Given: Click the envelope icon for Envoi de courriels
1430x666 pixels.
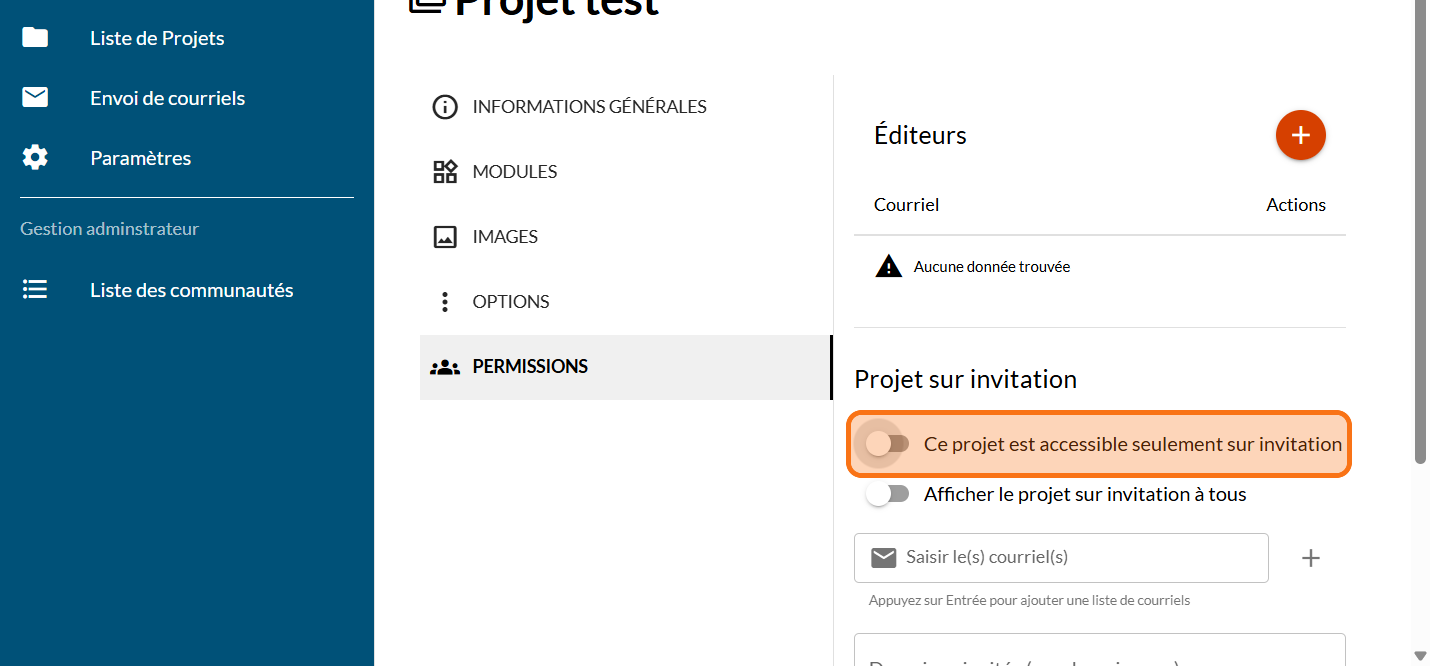Looking at the screenshot, I should click(35, 98).
